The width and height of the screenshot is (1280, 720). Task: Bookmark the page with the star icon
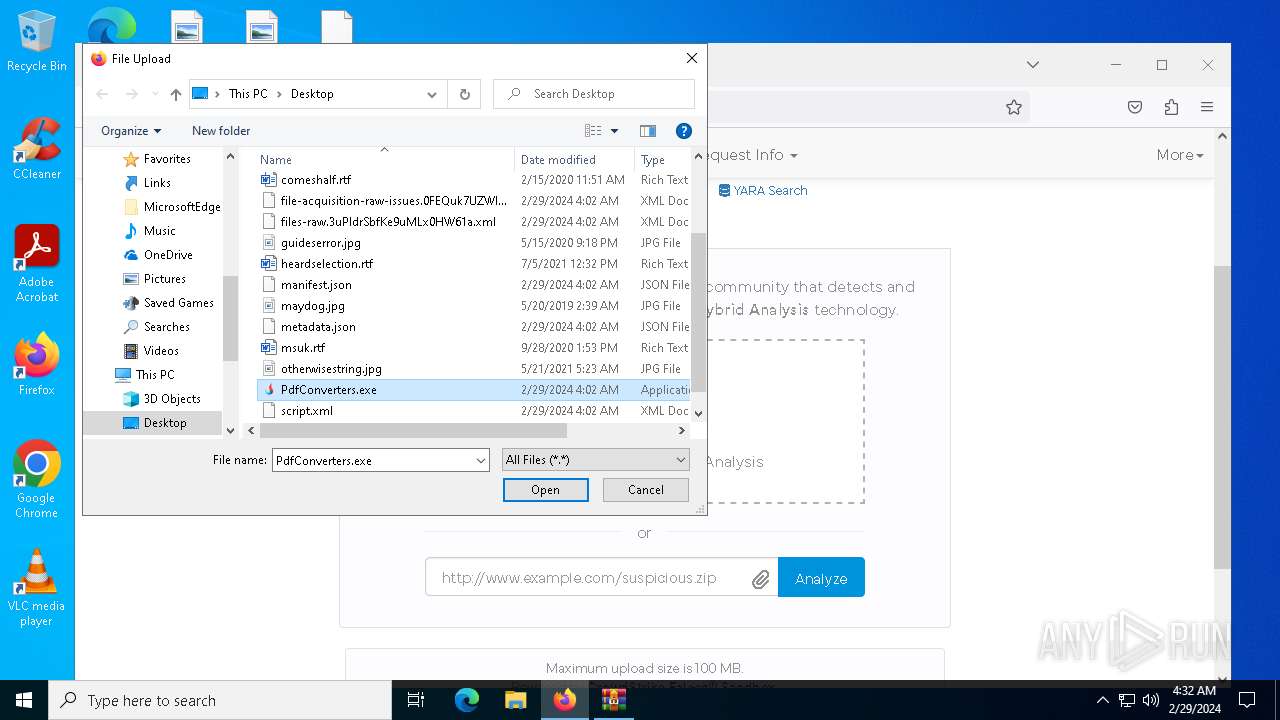pyautogui.click(x=1014, y=107)
